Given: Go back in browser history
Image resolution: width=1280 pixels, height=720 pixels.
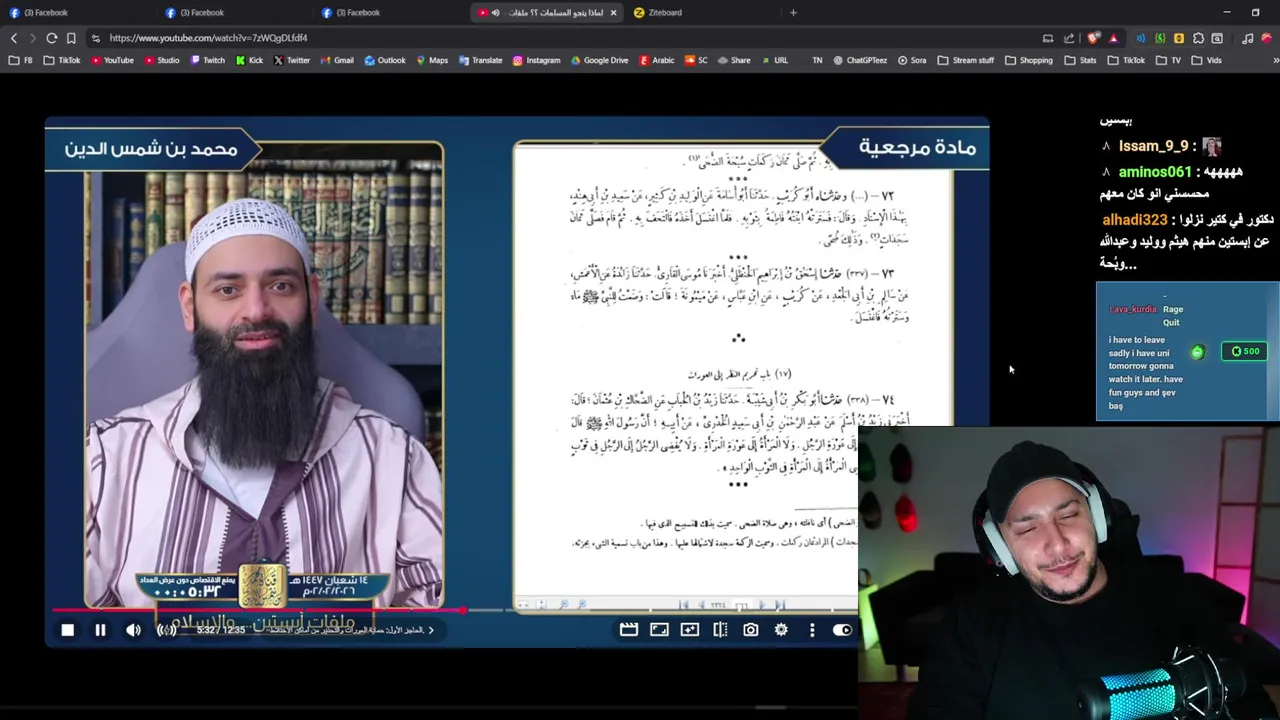Looking at the screenshot, I should click(x=13, y=38).
